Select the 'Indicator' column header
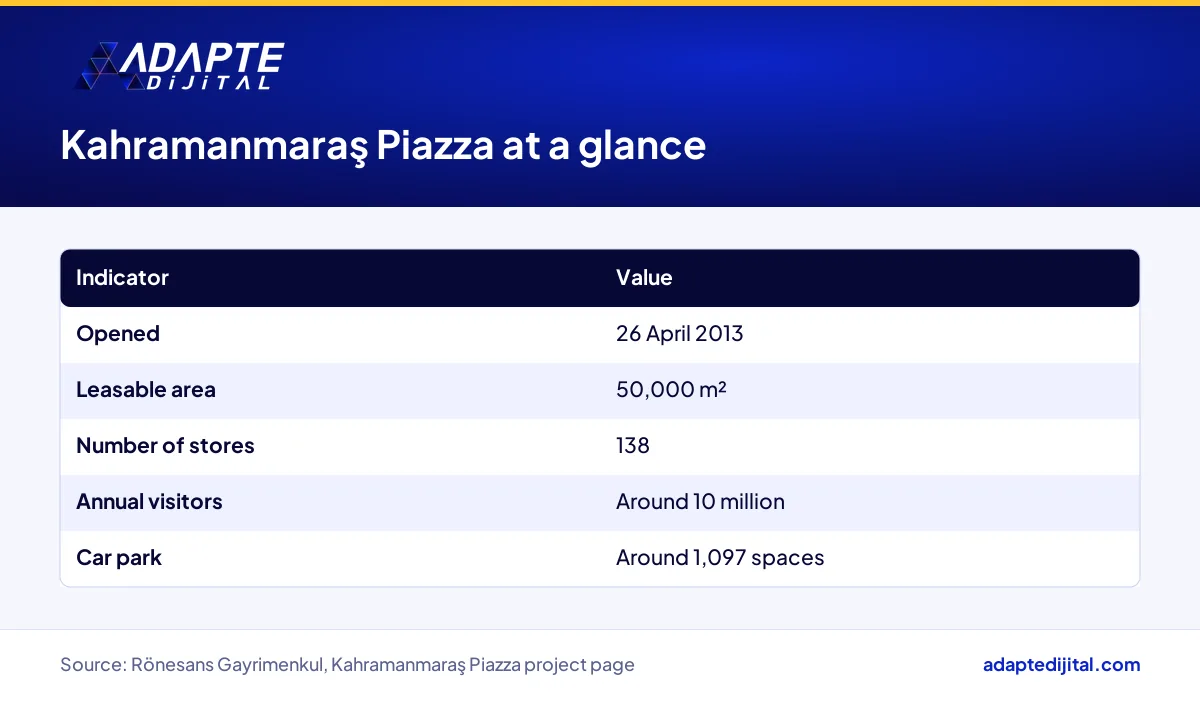 (x=122, y=278)
